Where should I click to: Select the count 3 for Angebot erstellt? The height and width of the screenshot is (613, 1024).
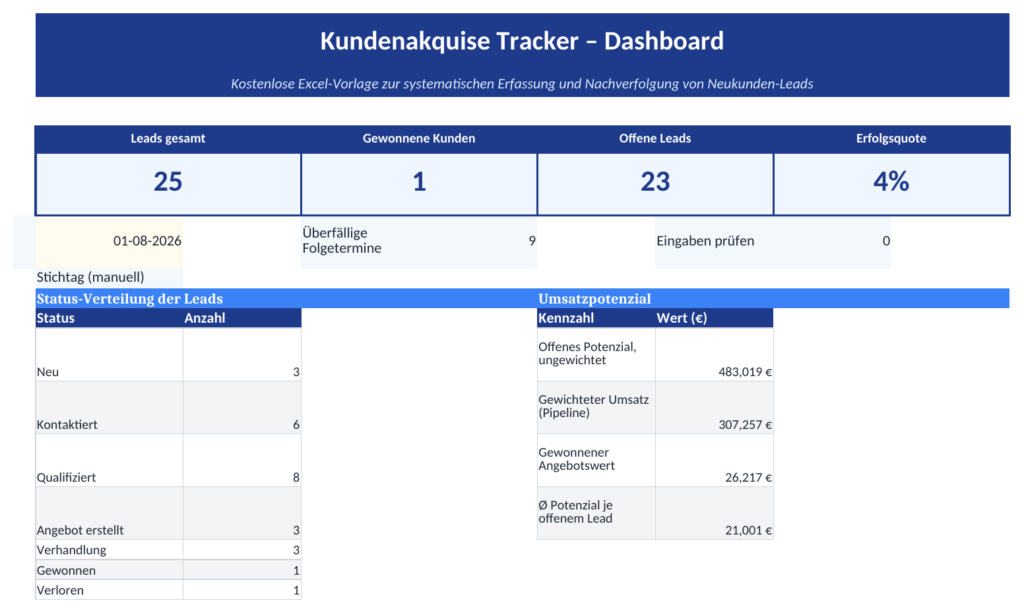tap(296, 530)
